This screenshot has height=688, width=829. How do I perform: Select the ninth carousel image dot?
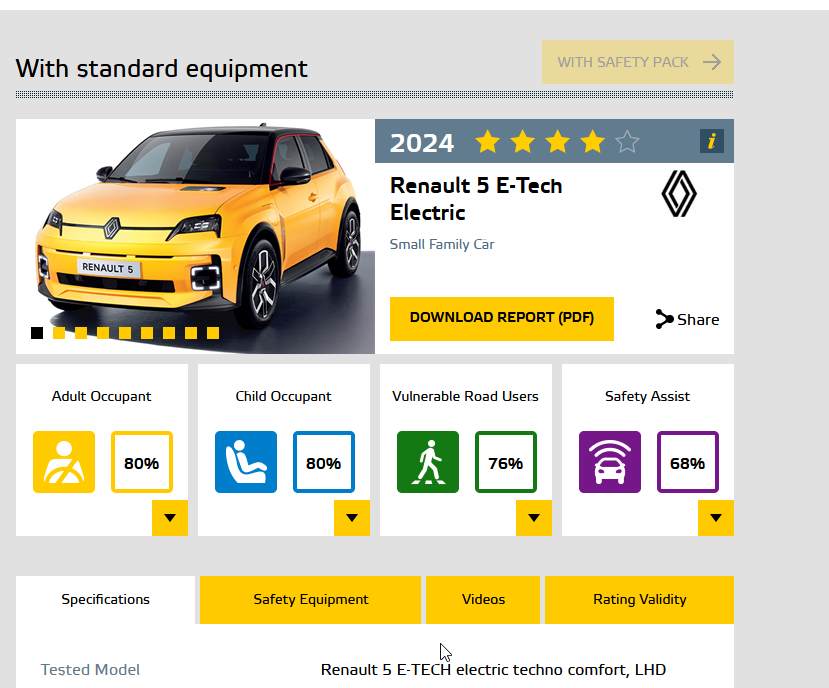213,333
